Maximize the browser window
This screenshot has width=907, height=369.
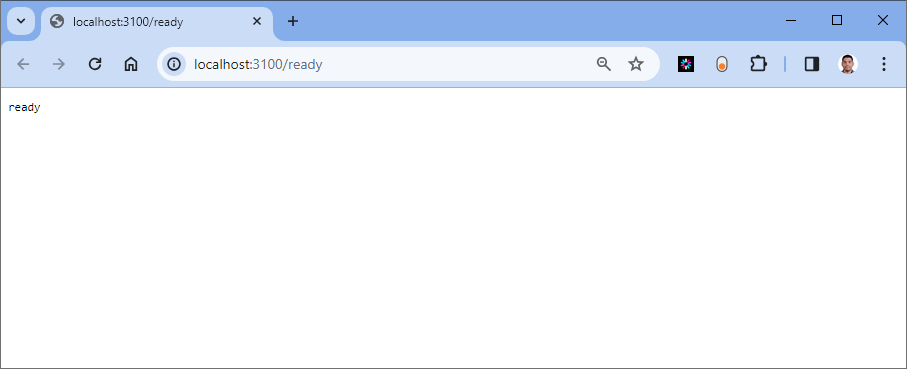pyautogui.click(x=836, y=21)
